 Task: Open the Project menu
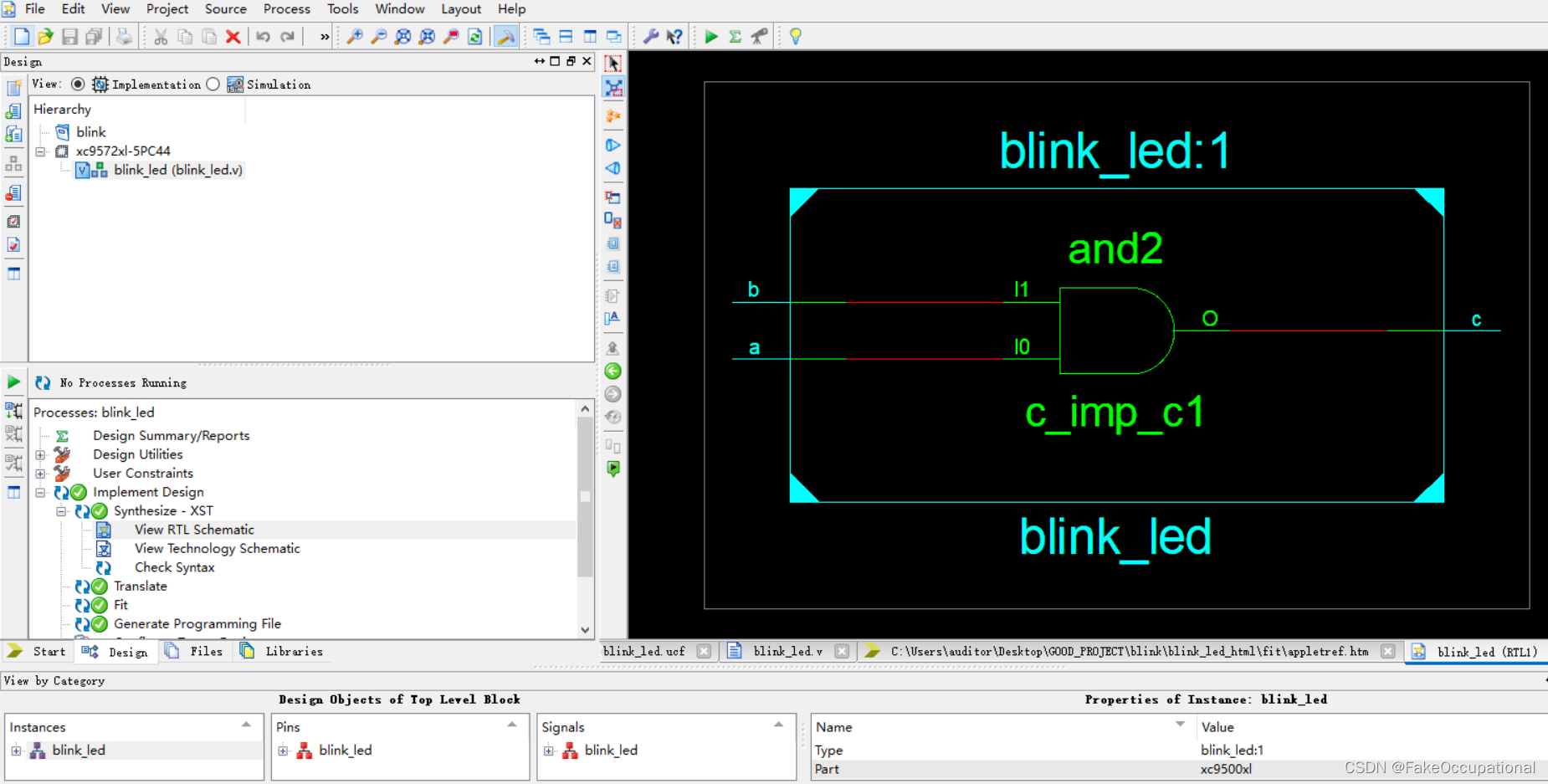(167, 8)
